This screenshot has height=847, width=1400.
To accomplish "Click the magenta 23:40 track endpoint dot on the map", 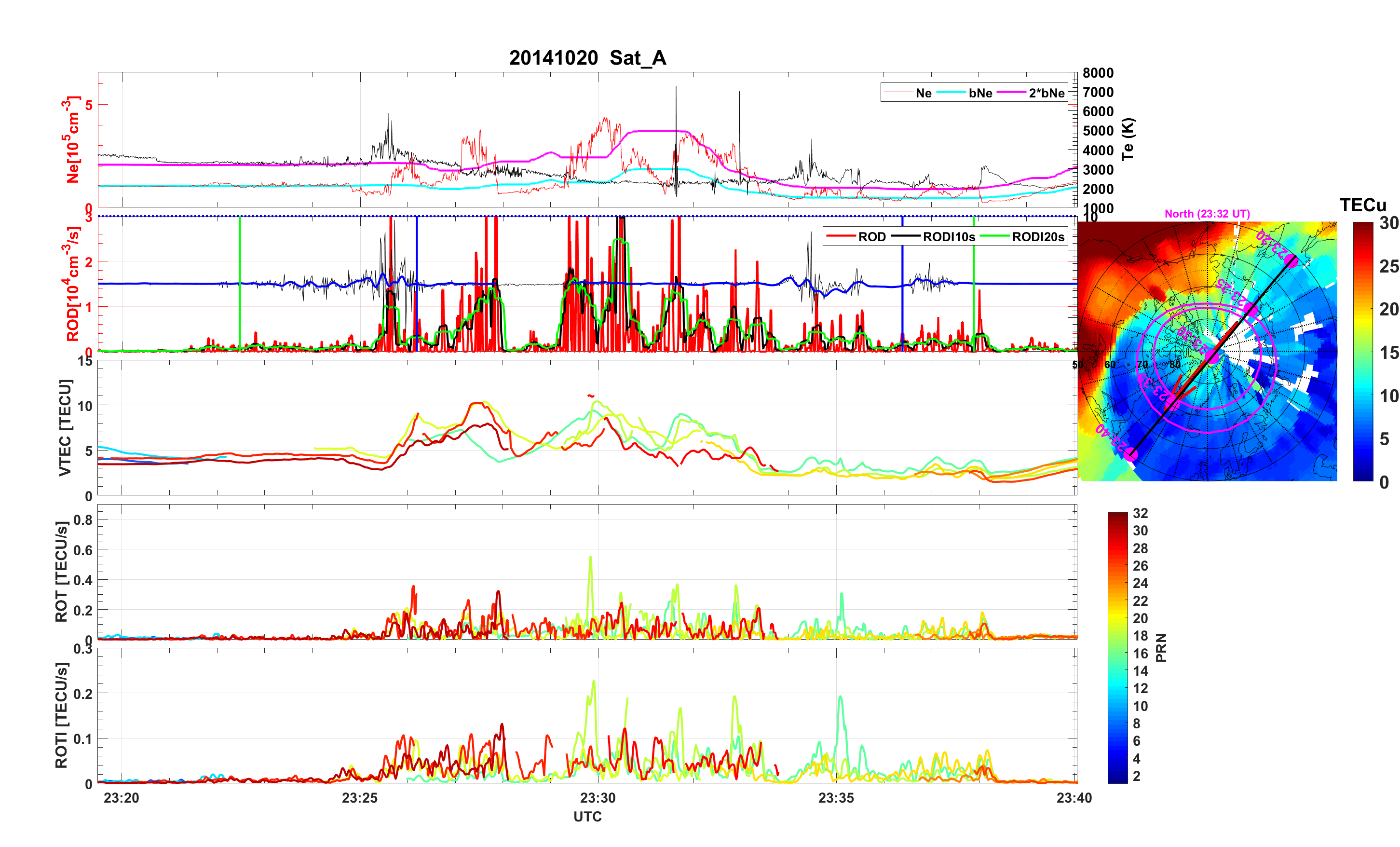I will 1130,455.
